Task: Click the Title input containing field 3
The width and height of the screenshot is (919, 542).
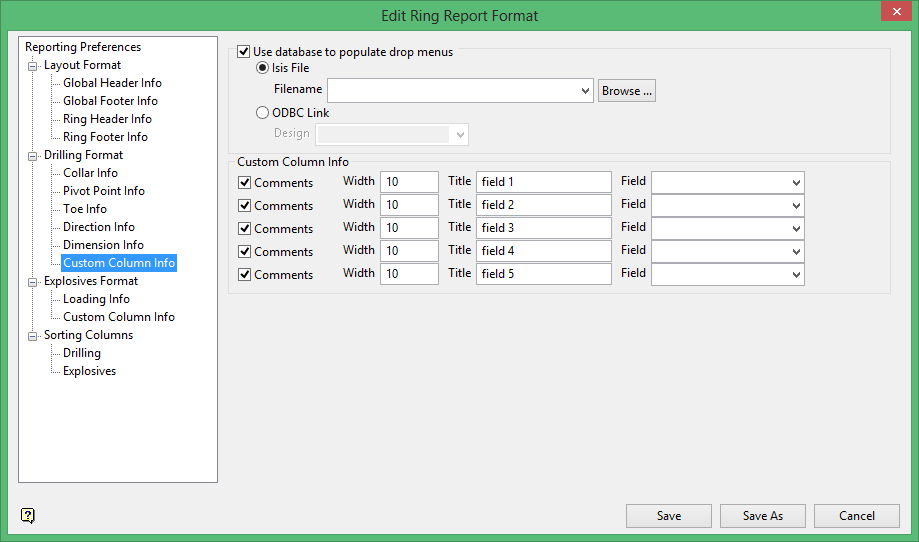Action: click(544, 228)
